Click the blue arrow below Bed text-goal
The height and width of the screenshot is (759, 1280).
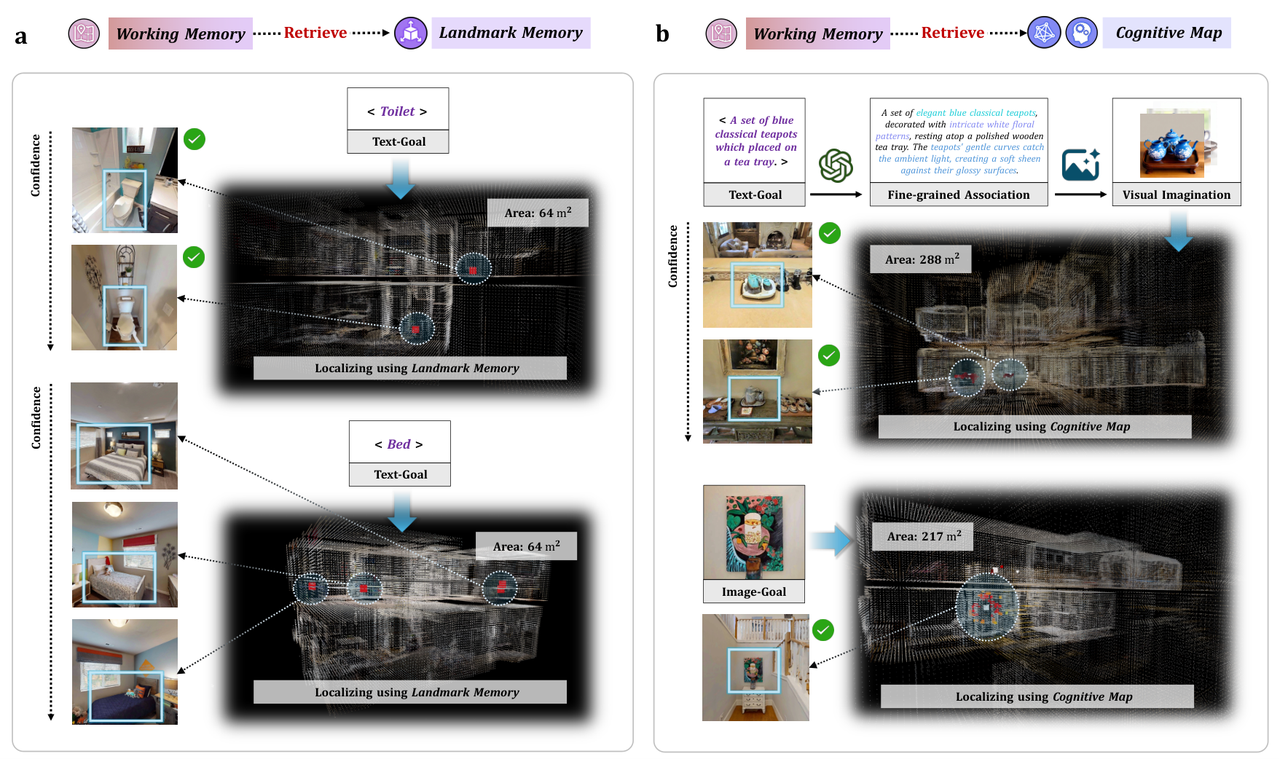(401, 510)
